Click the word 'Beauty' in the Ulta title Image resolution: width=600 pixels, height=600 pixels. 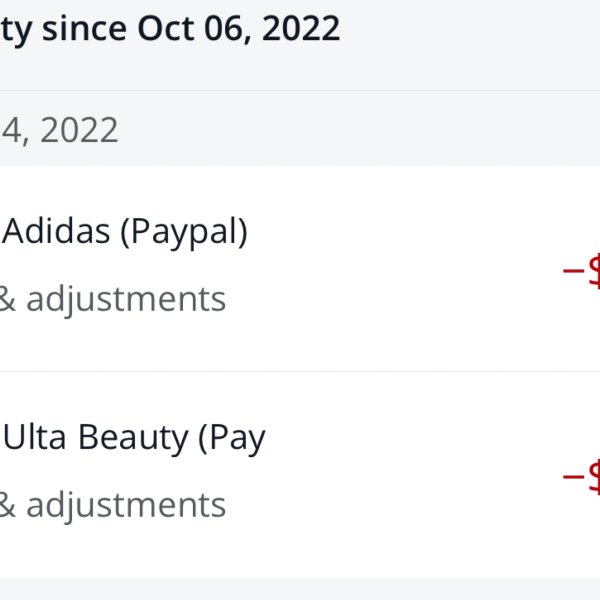tap(133, 438)
